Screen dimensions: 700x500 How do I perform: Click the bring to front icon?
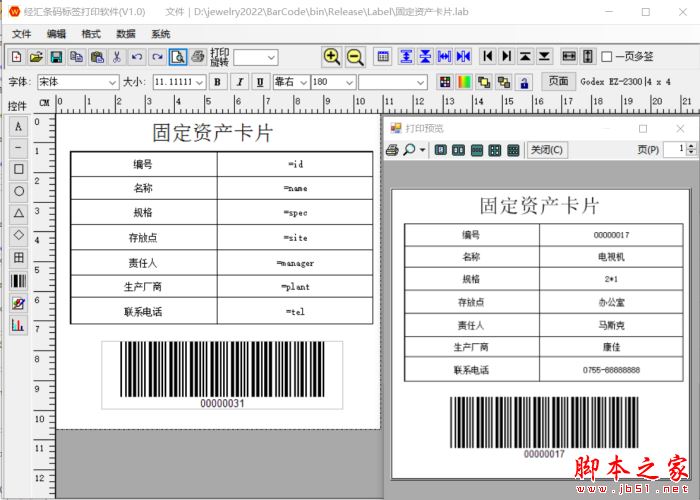[484, 82]
